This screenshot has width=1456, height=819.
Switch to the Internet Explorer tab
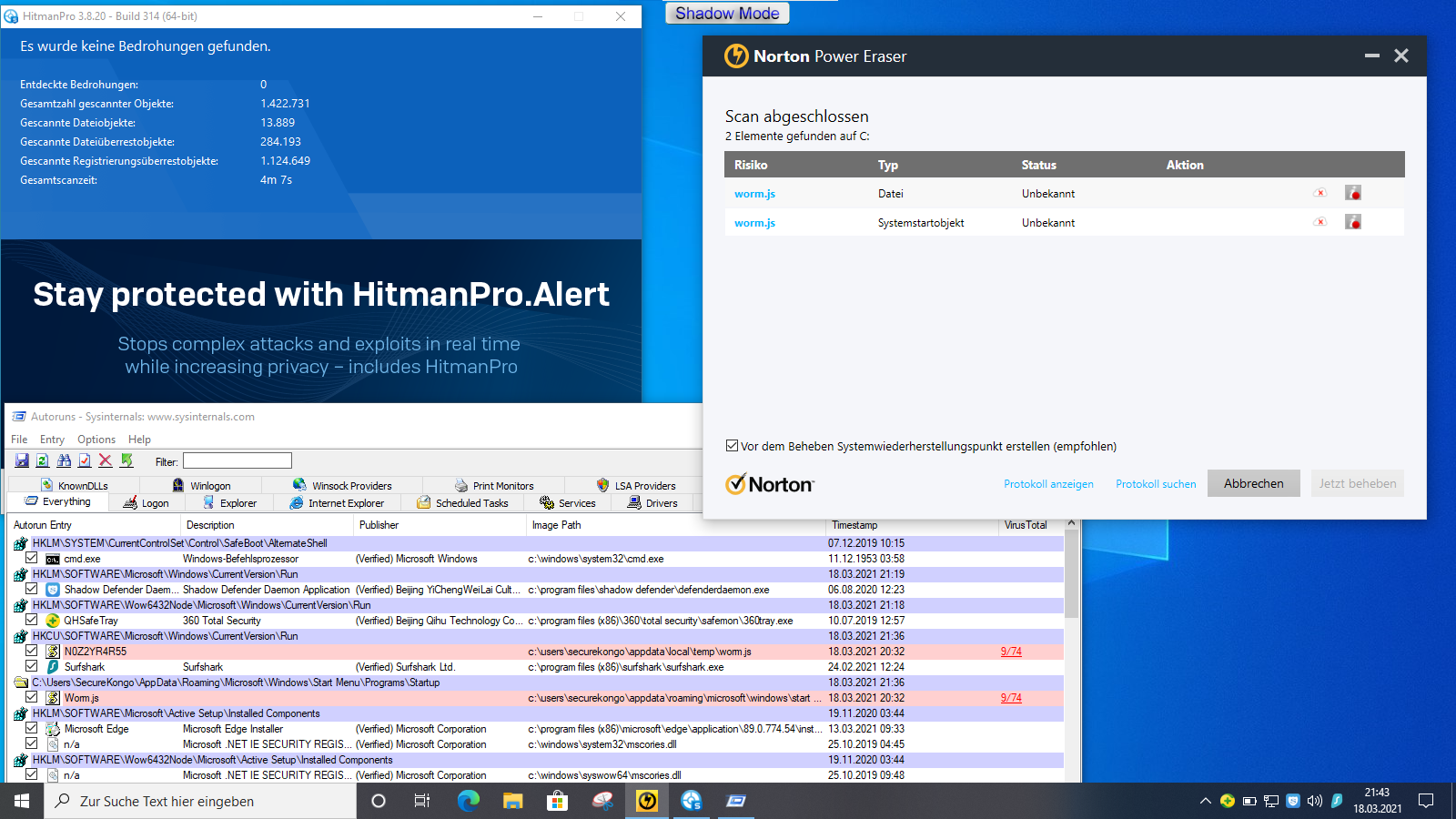[x=337, y=503]
